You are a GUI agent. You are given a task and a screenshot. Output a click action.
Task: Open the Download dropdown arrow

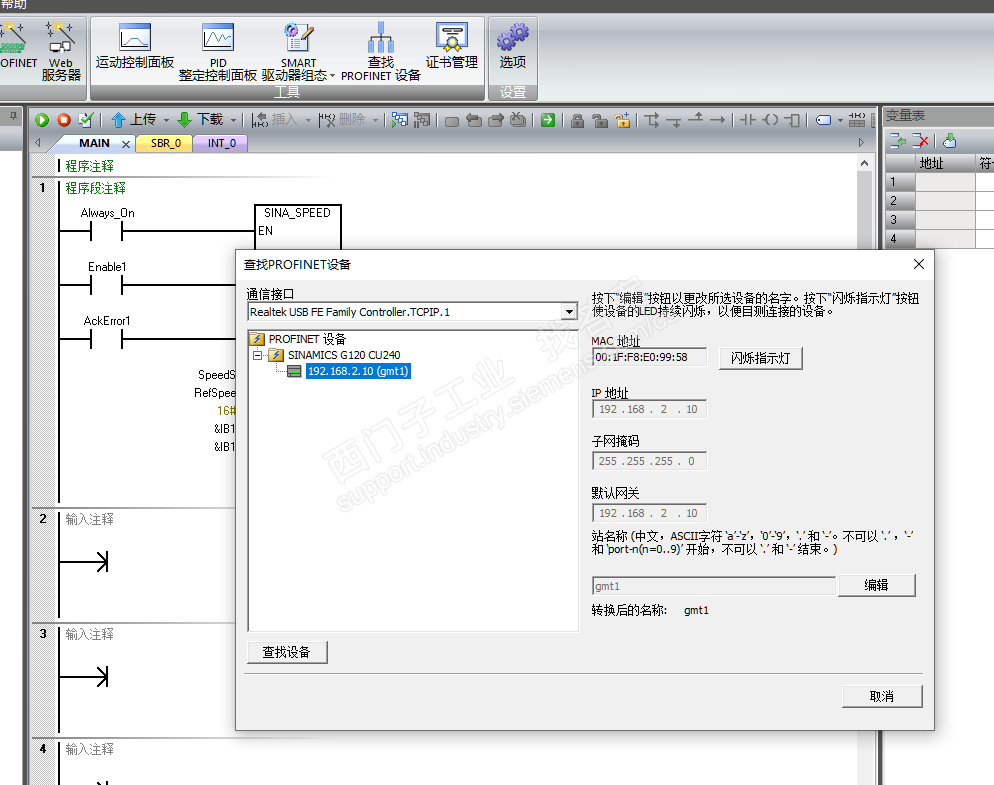click(x=233, y=120)
